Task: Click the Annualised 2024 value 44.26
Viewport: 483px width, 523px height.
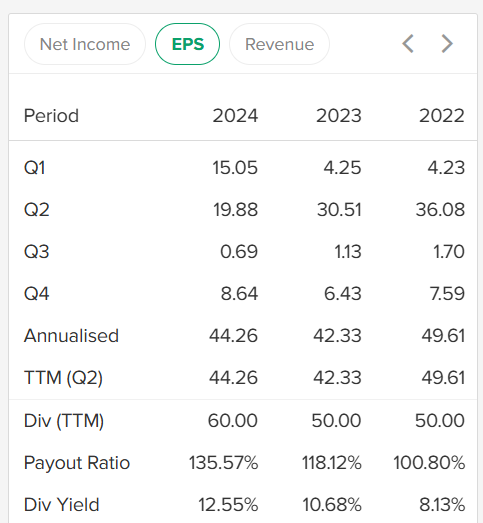Action: click(233, 336)
